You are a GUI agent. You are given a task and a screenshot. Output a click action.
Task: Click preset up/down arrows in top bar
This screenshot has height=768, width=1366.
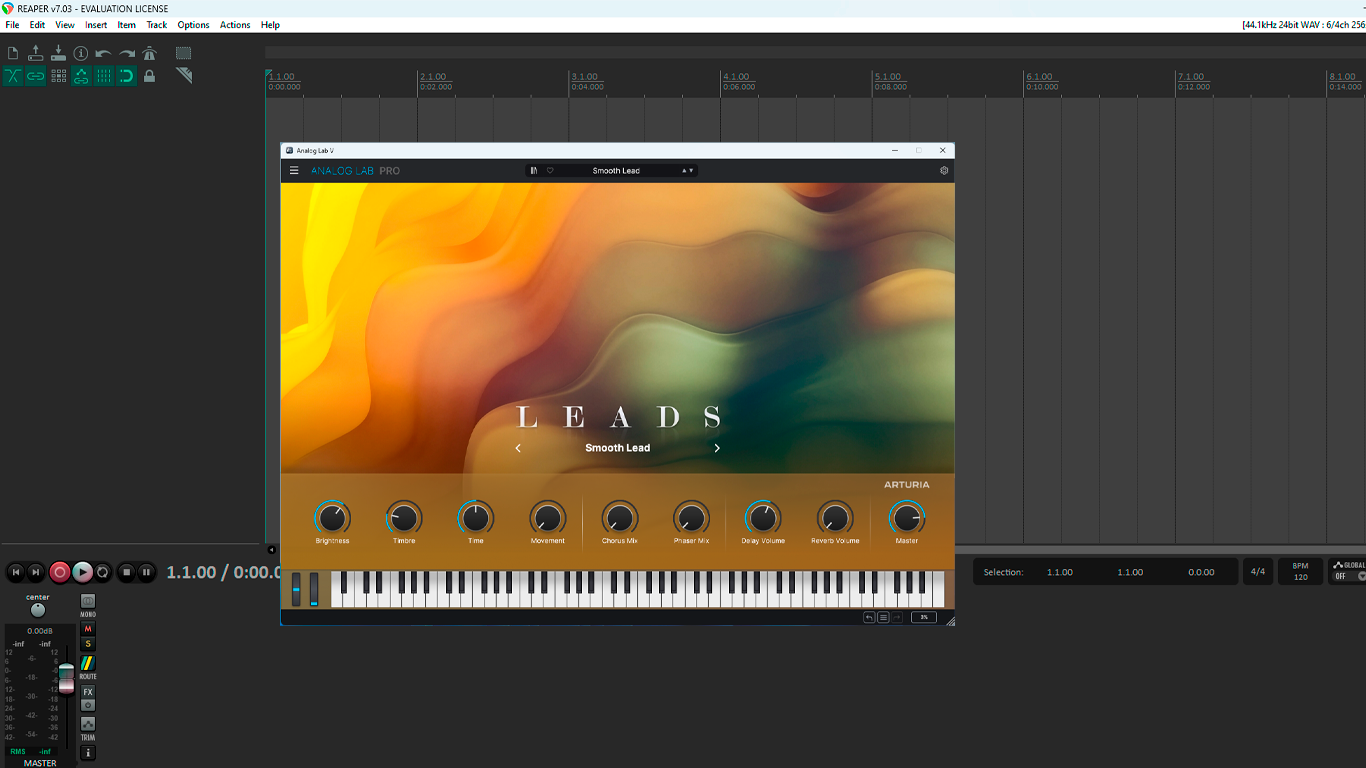tap(687, 171)
